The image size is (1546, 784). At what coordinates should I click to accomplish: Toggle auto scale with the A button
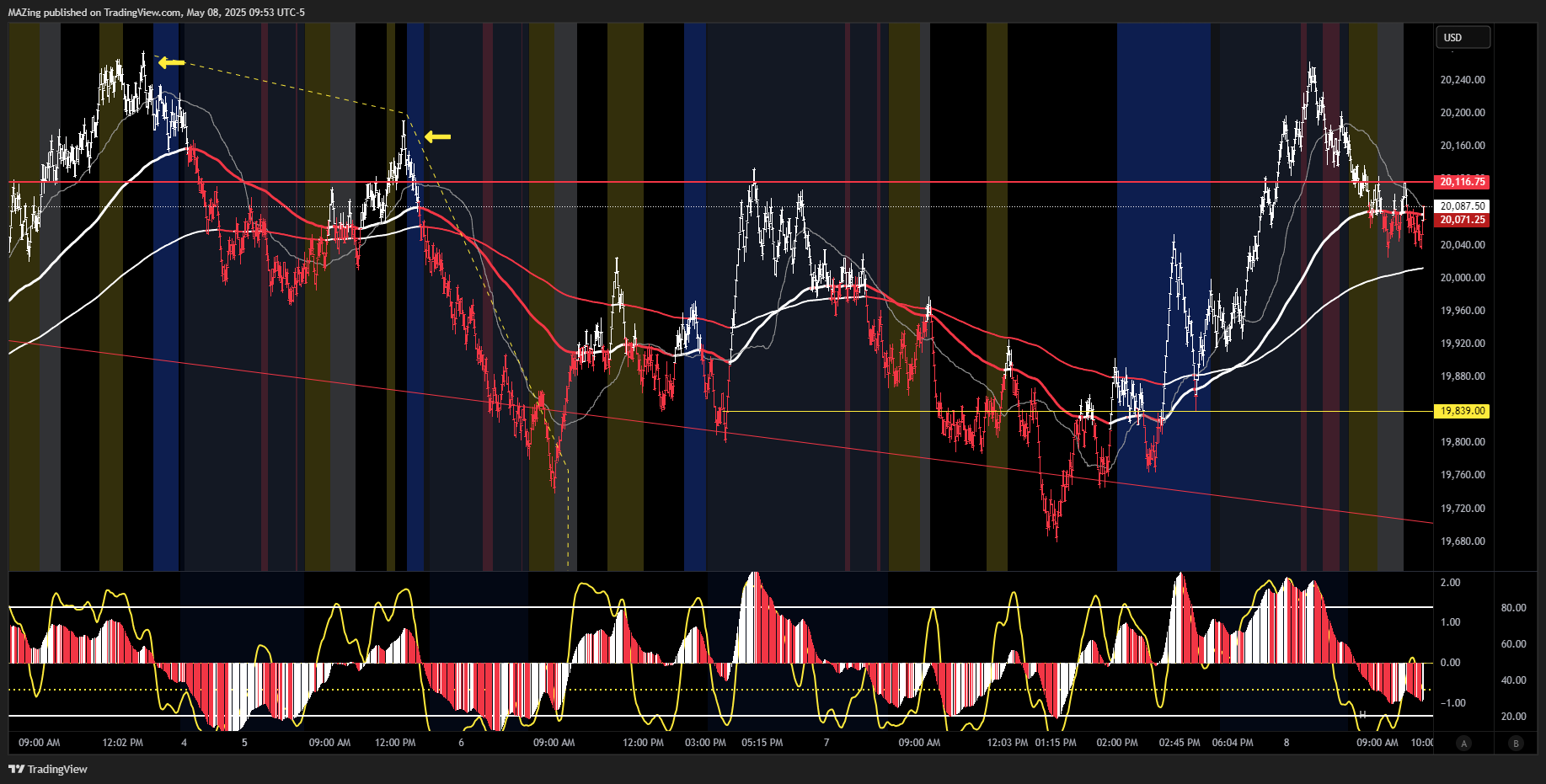pos(1464,743)
